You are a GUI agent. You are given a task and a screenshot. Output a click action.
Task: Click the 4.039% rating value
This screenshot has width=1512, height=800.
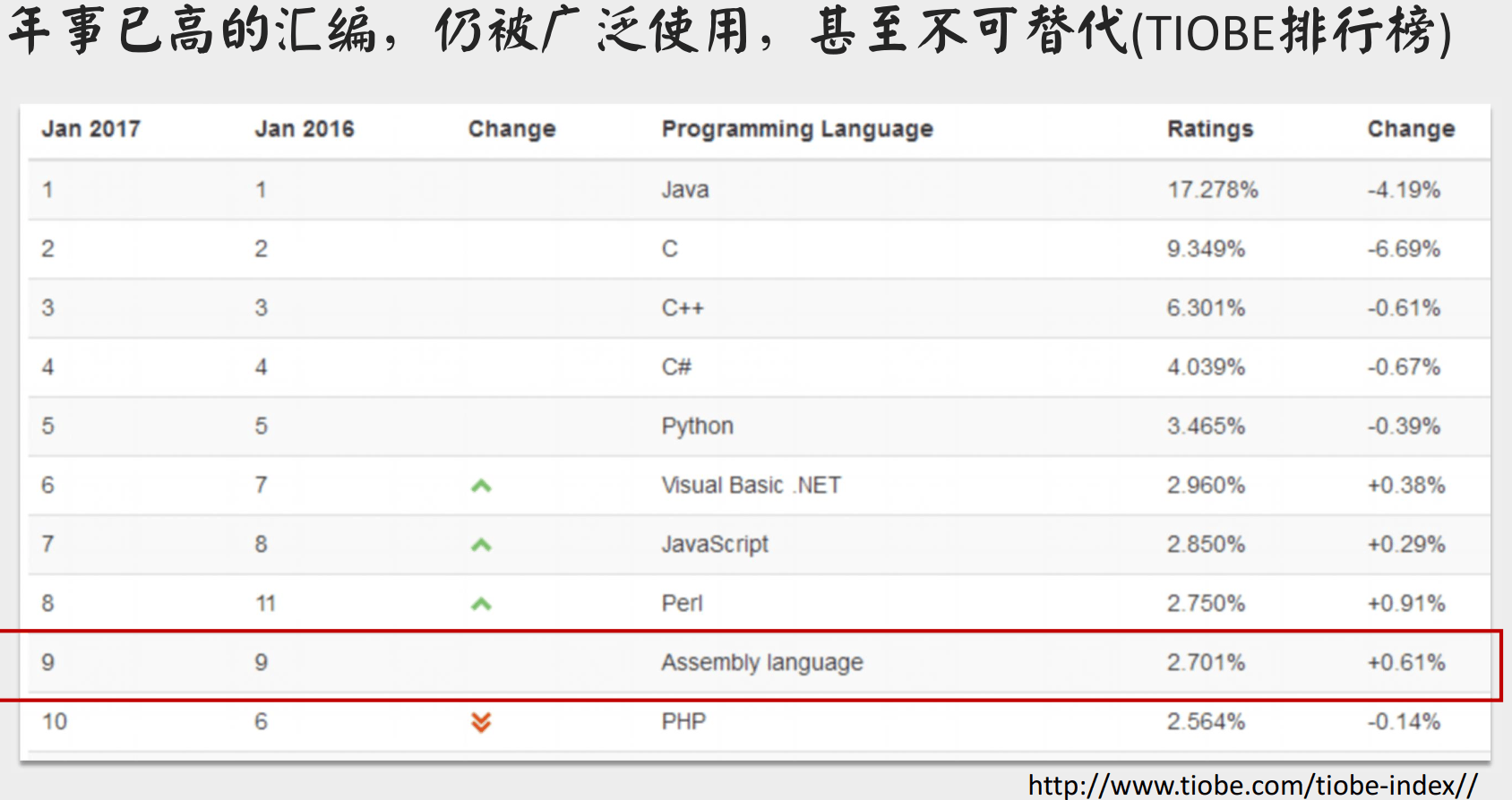coord(1206,367)
